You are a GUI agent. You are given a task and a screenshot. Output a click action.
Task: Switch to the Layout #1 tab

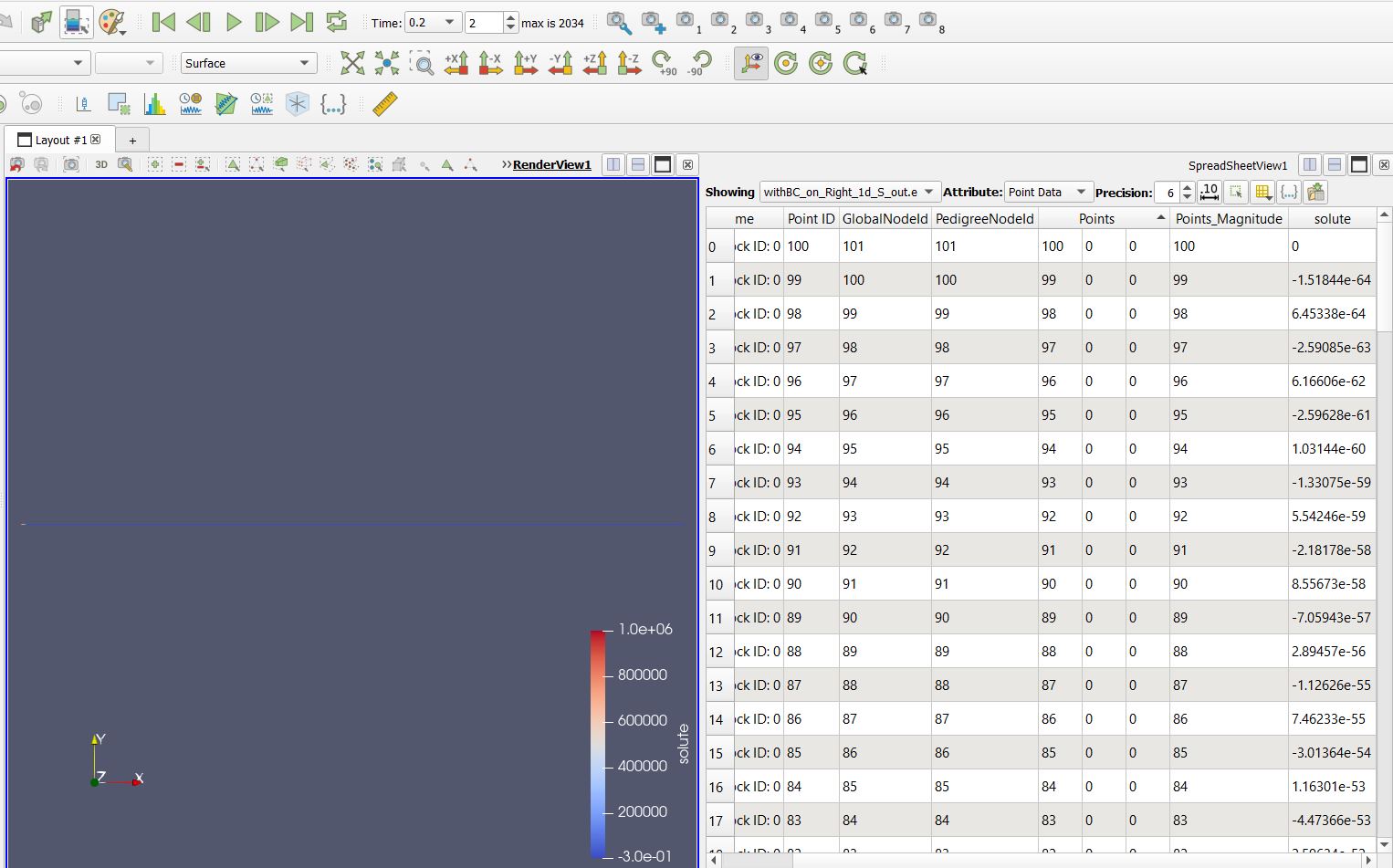(58, 139)
